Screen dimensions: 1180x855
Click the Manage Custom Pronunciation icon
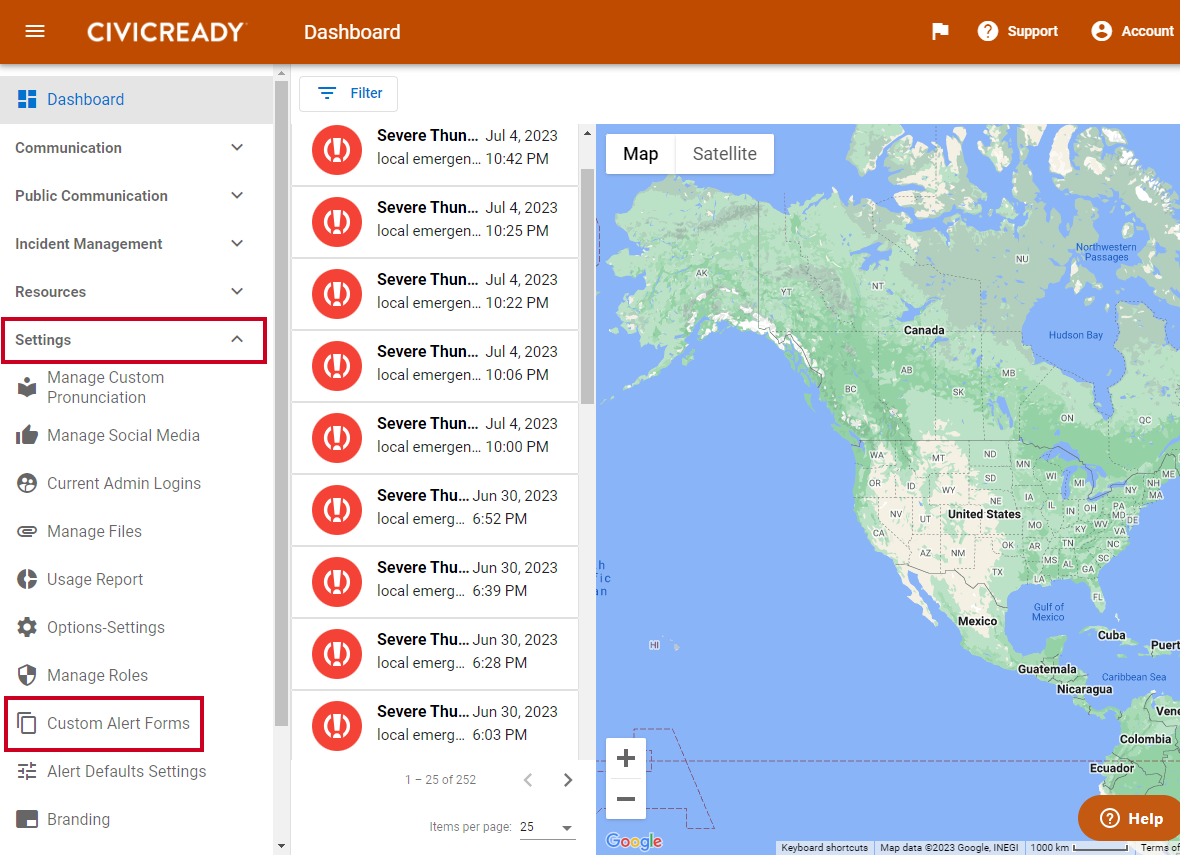27,388
